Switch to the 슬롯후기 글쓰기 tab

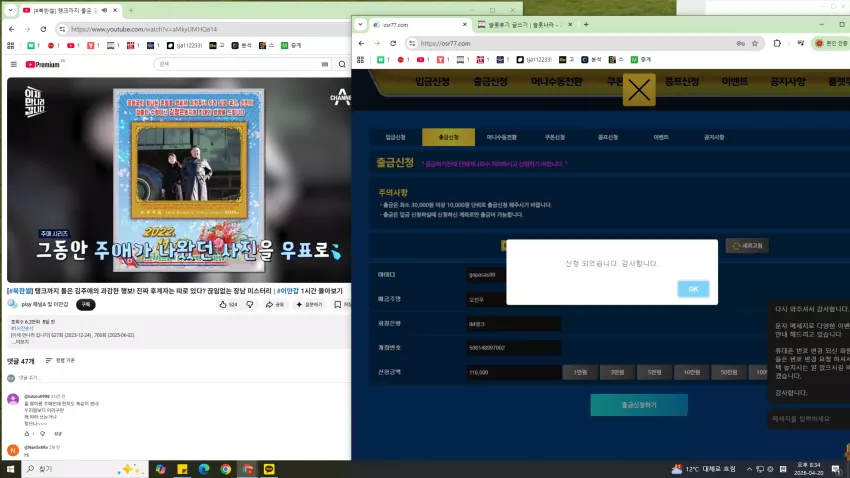(524, 25)
